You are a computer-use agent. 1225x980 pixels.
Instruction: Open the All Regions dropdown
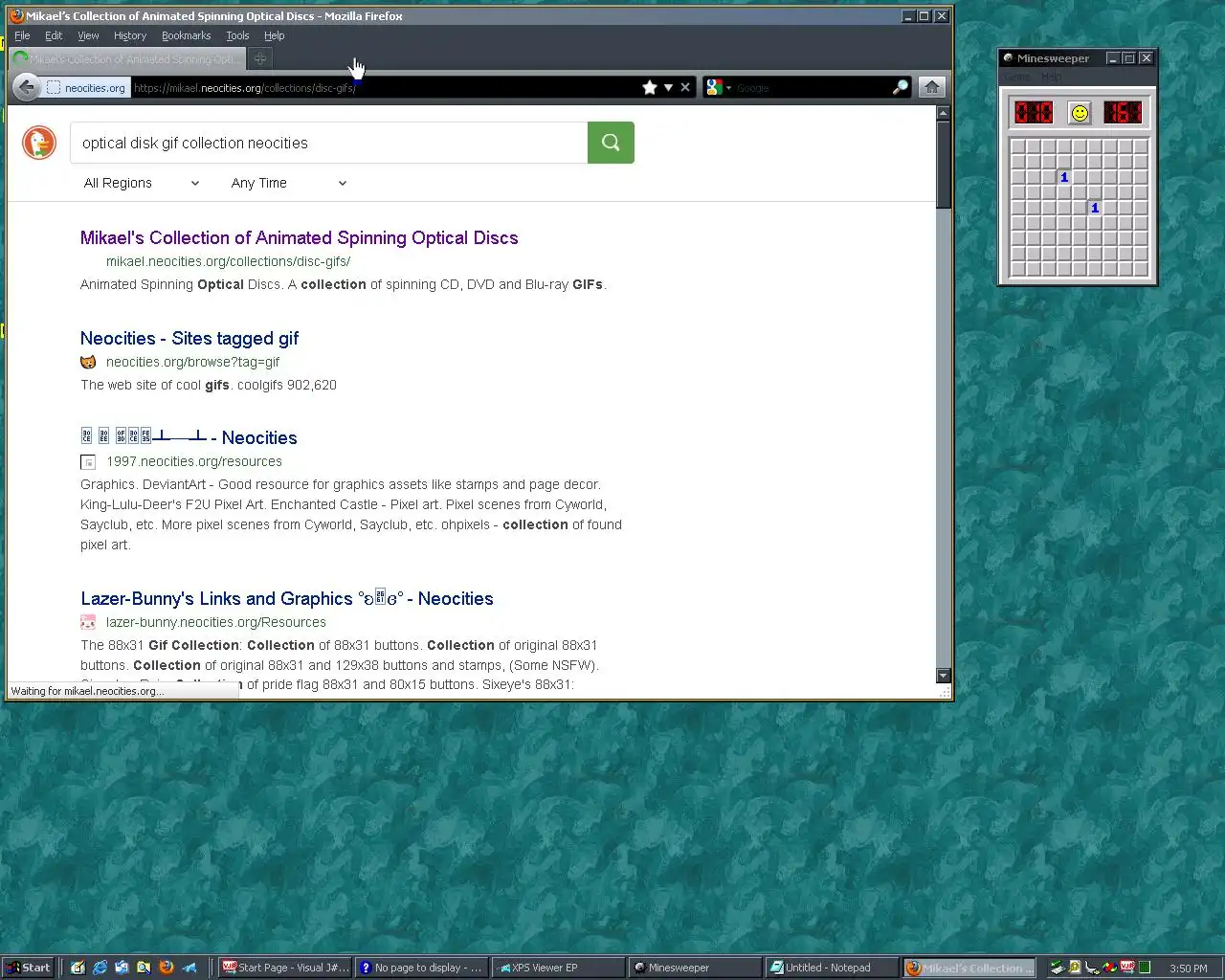(142, 183)
